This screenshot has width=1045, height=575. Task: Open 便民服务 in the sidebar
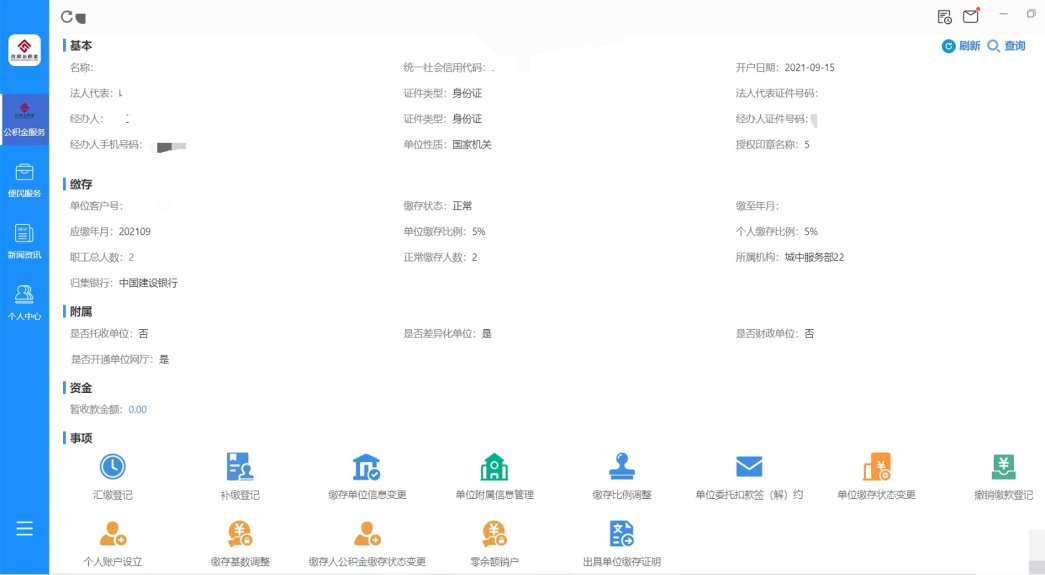[x=24, y=180]
